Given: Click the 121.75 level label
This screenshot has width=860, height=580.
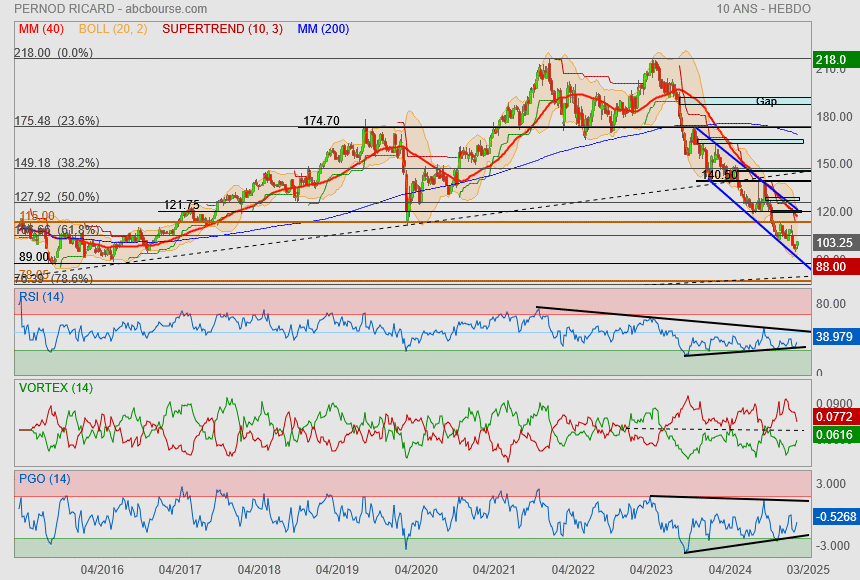Looking at the screenshot, I should click(182, 205).
